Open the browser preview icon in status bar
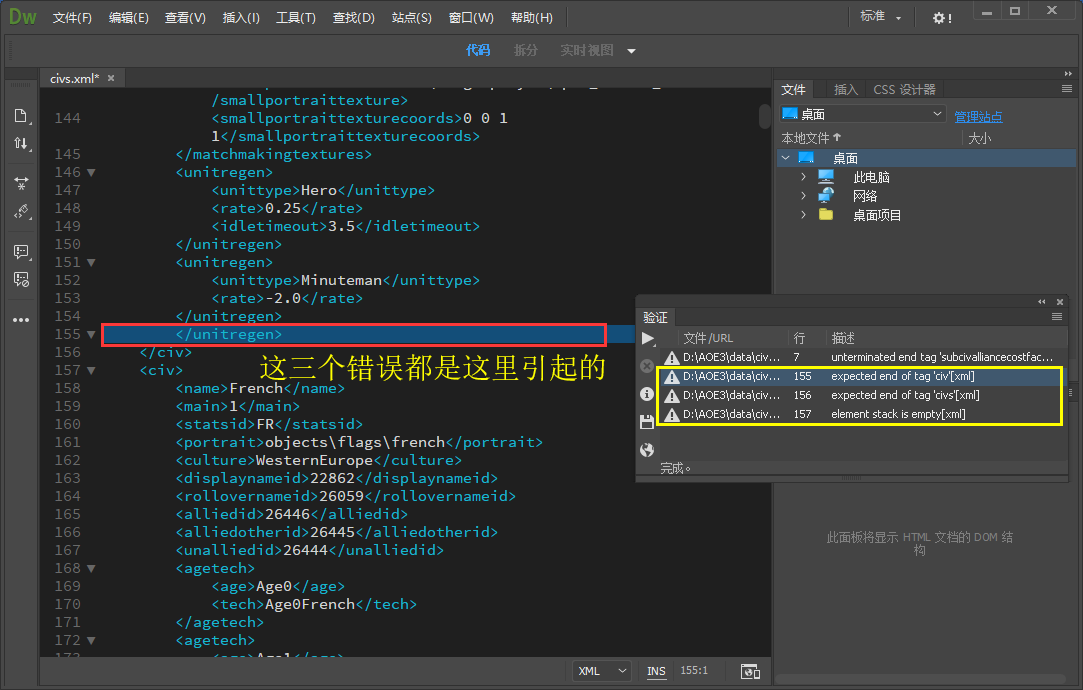 click(749, 671)
